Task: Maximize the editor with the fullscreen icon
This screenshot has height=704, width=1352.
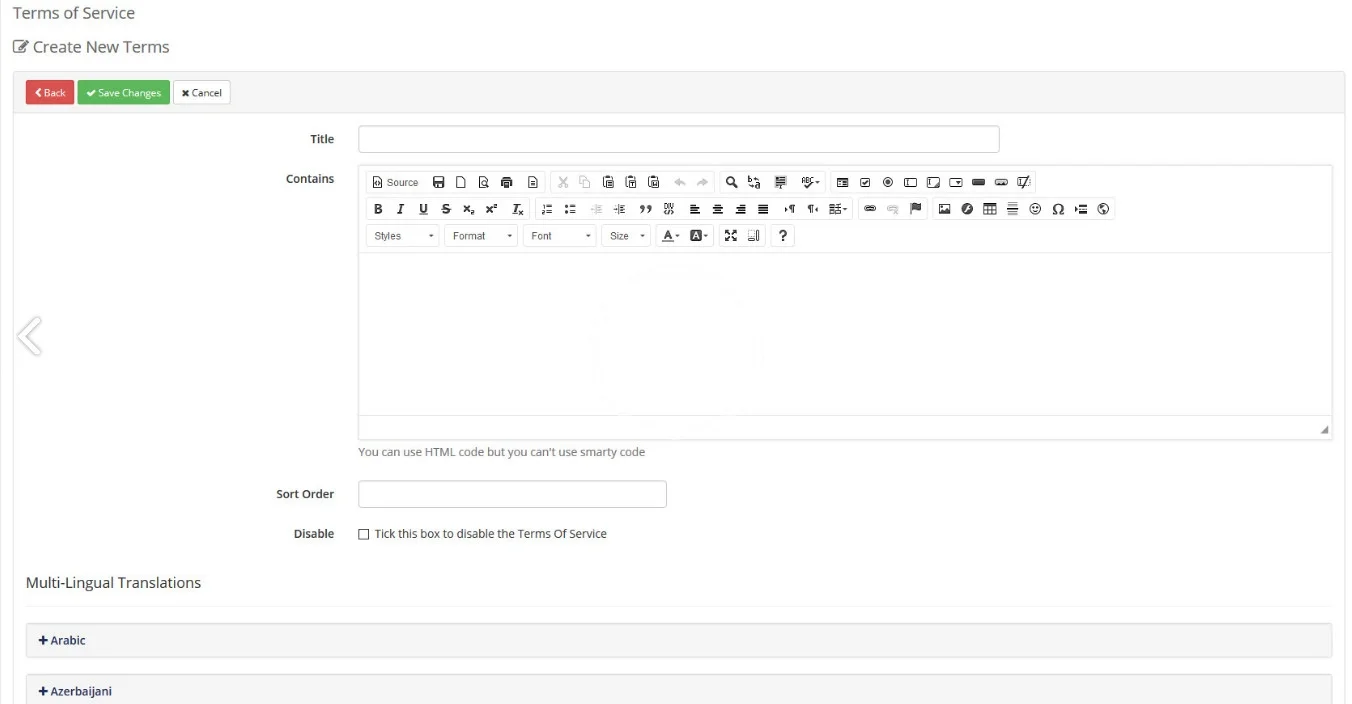Action: click(731, 236)
